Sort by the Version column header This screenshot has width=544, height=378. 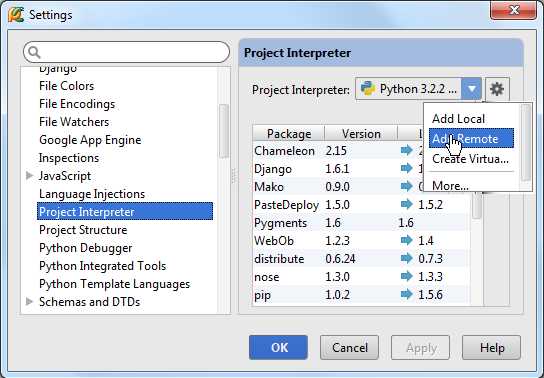click(x=361, y=134)
